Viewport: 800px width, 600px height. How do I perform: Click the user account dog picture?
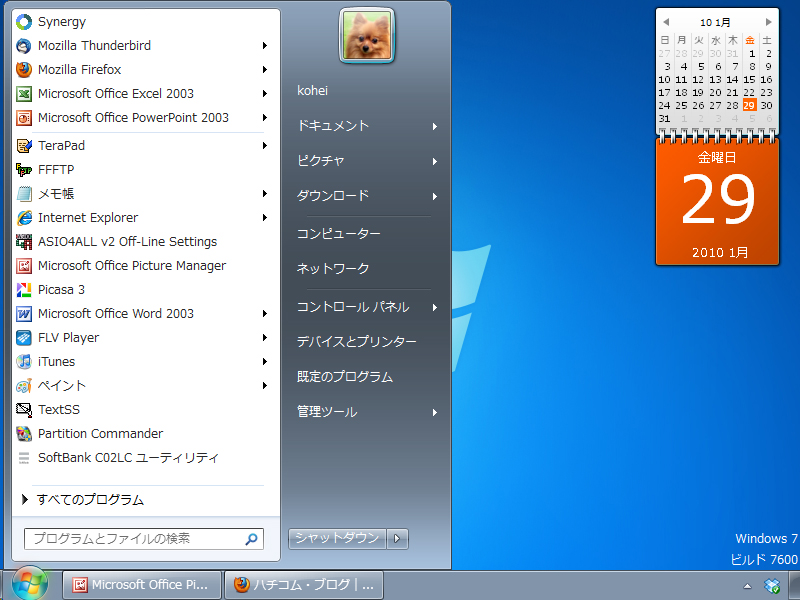coord(367,36)
